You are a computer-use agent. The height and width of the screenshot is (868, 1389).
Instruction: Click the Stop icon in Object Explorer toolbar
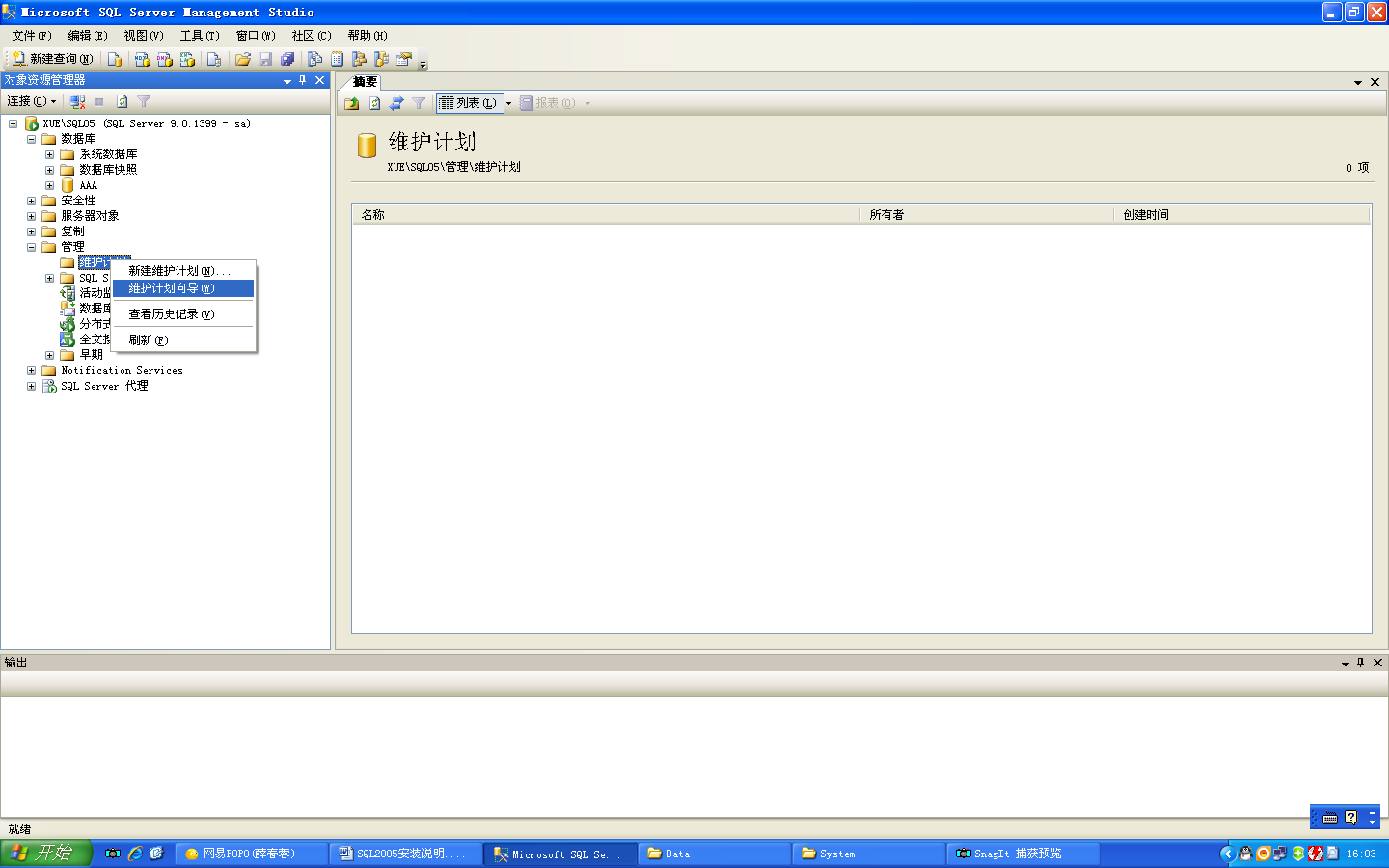pyautogui.click(x=99, y=101)
